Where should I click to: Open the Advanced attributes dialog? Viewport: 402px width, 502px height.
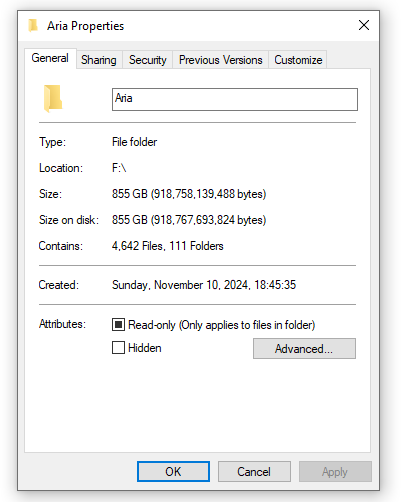304,349
